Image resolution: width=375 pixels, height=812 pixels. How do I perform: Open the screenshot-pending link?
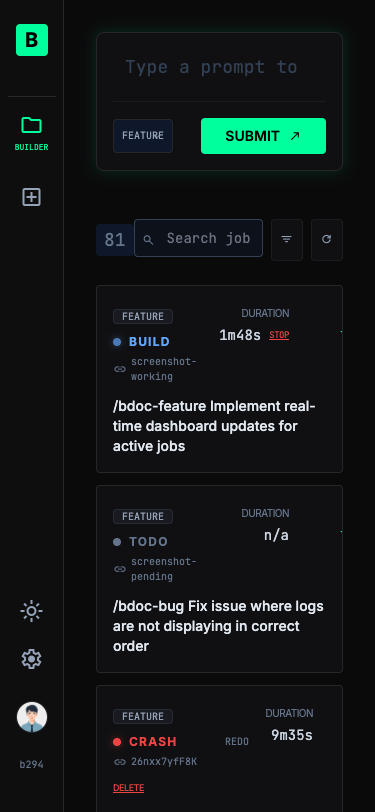tap(164, 569)
